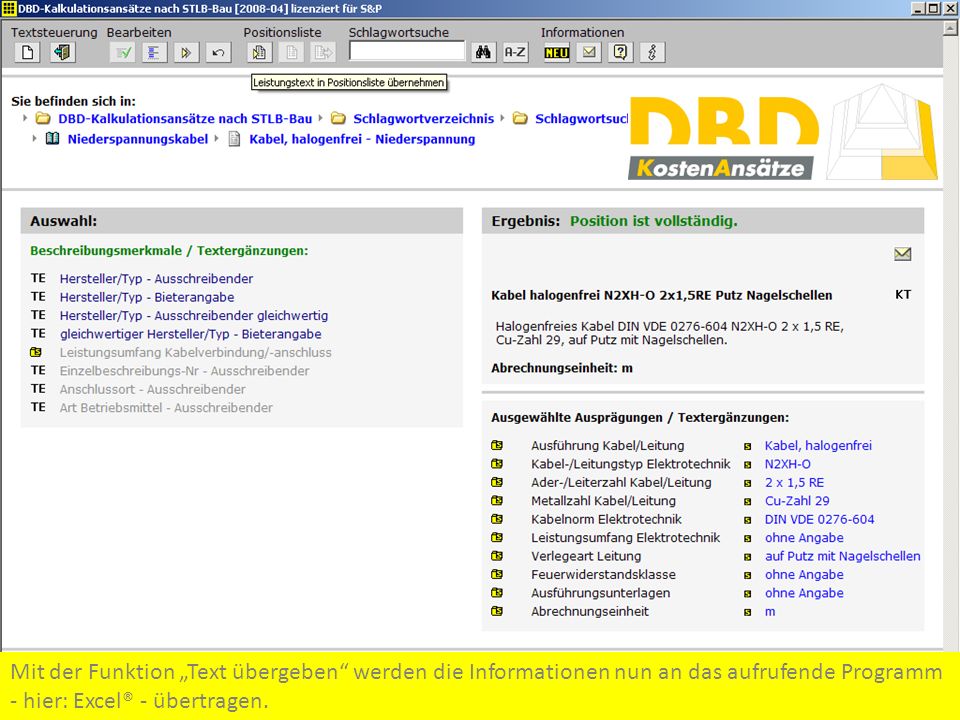Click yellow icon beside Leistungsumfang Kabelverbindung/-anschluss
The image size is (960, 720).
click(36, 352)
